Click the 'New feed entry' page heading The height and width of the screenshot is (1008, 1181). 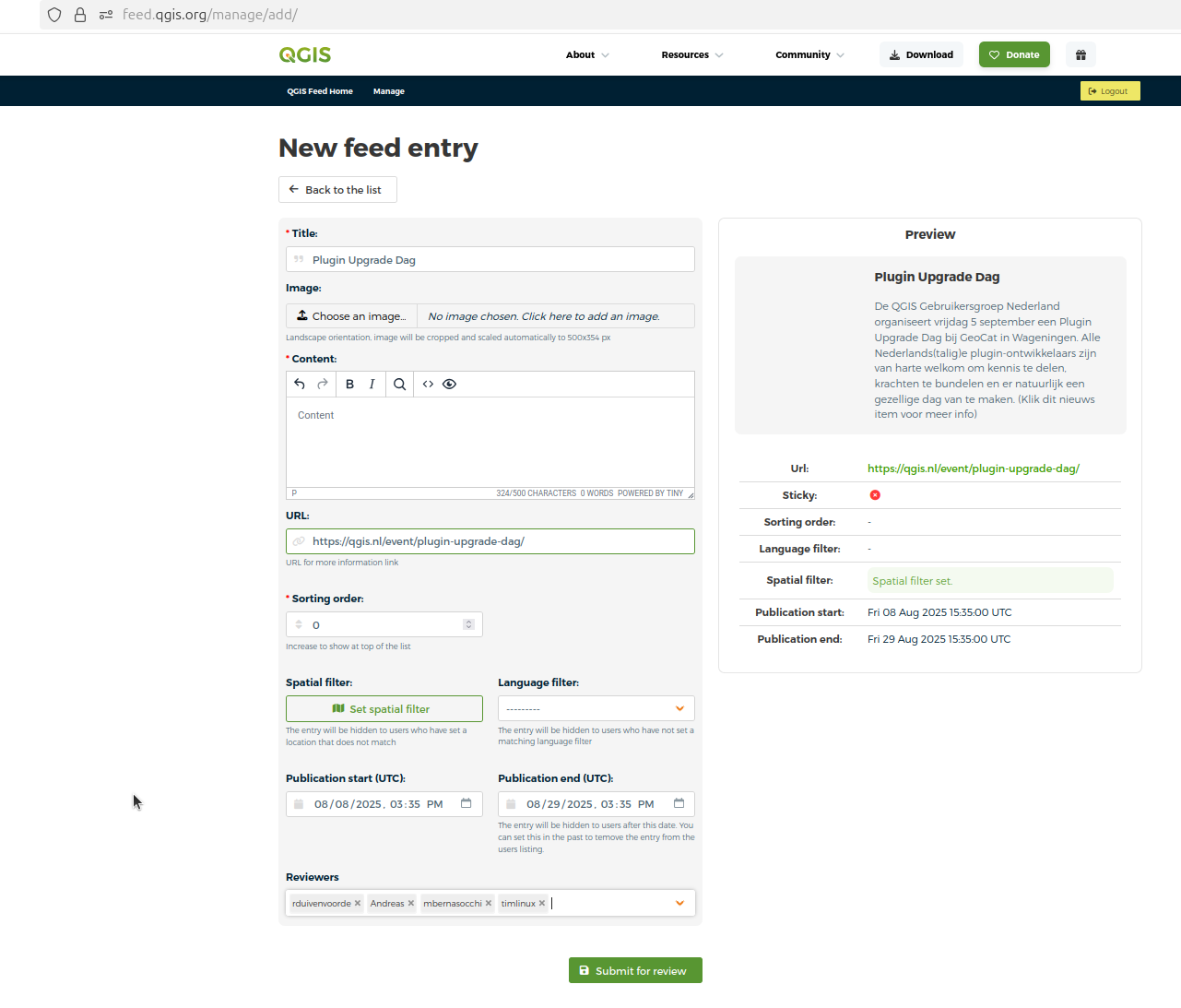coord(378,148)
